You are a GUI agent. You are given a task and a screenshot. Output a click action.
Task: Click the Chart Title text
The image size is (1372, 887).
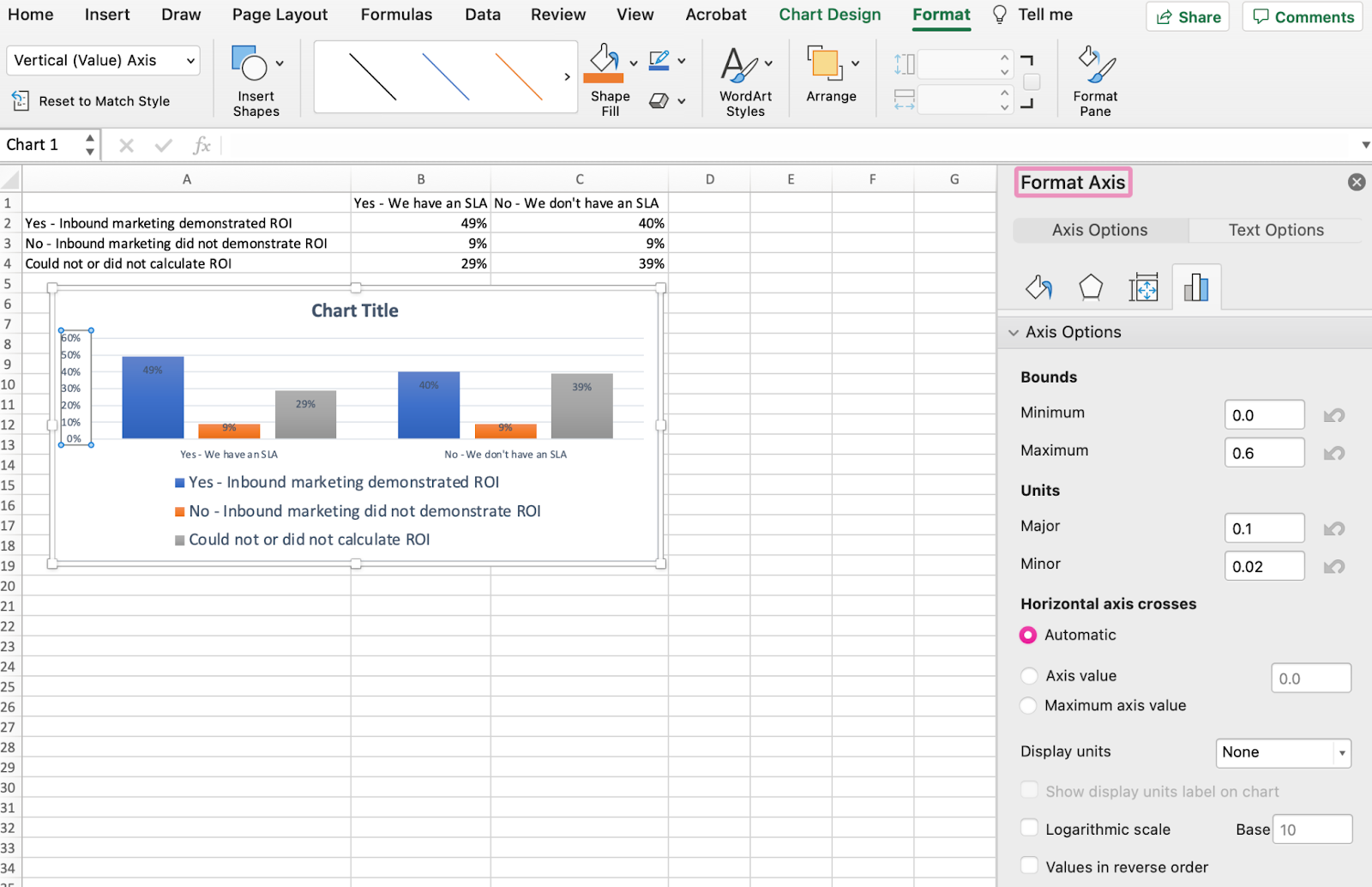pos(355,311)
